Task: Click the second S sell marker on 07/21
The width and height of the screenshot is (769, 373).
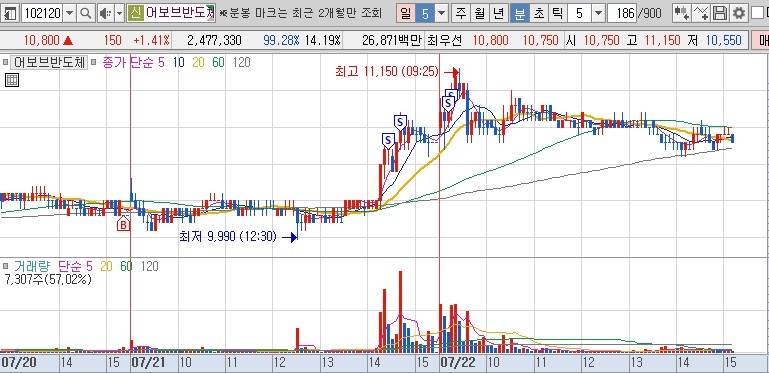Action: [x=401, y=122]
